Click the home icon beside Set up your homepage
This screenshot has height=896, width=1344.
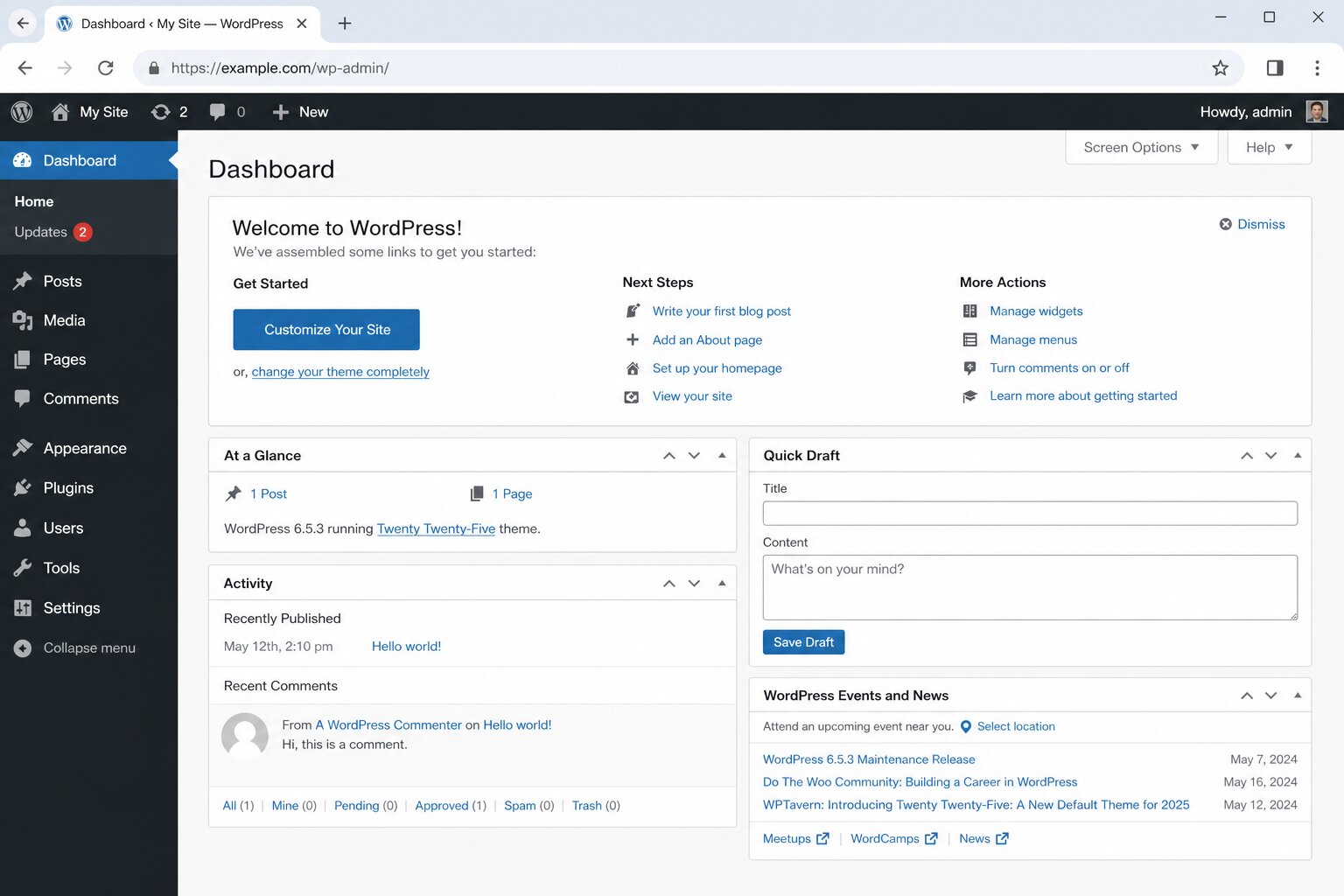633,368
